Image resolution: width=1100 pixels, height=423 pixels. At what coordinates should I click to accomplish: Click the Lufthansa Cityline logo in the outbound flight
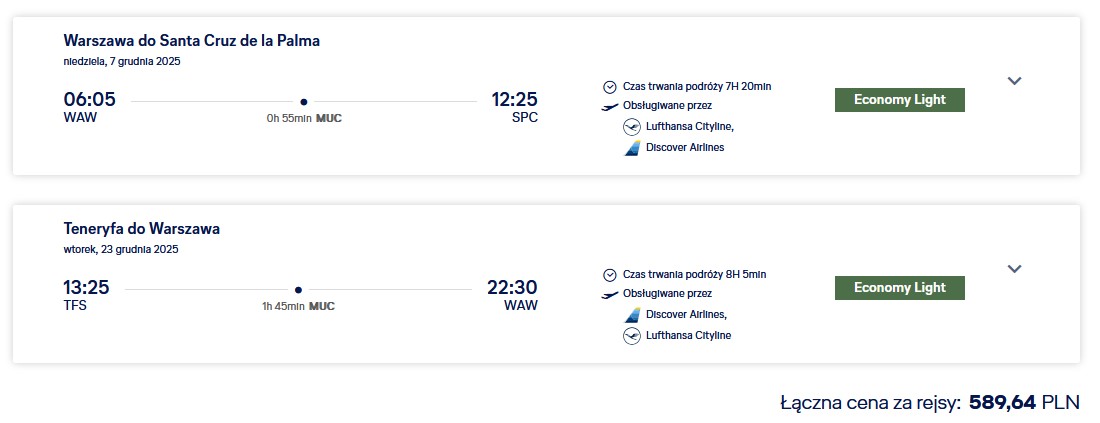(632, 128)
